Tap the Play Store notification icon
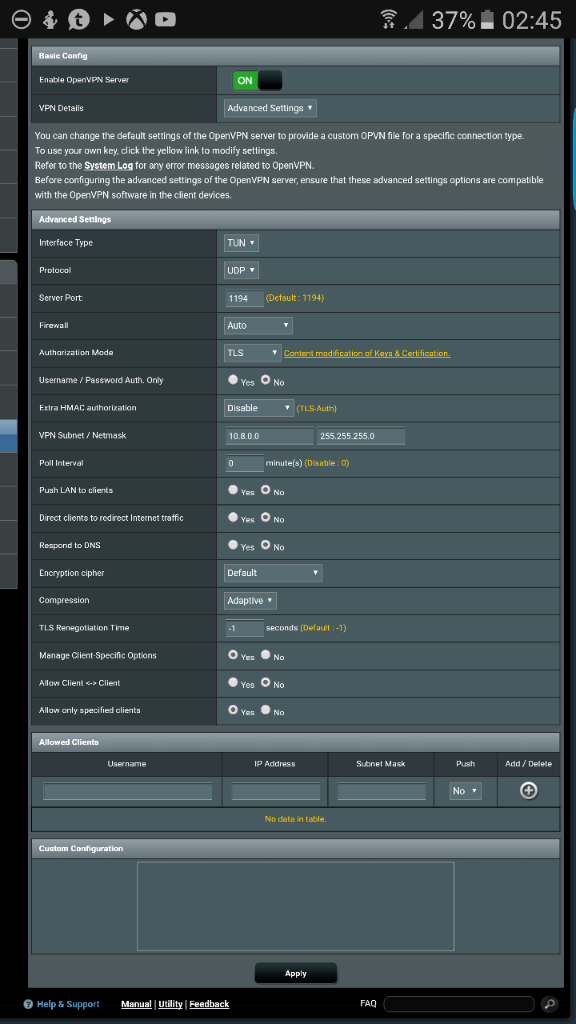Screen dimensions: 576x1024 (x=108, y=20)
